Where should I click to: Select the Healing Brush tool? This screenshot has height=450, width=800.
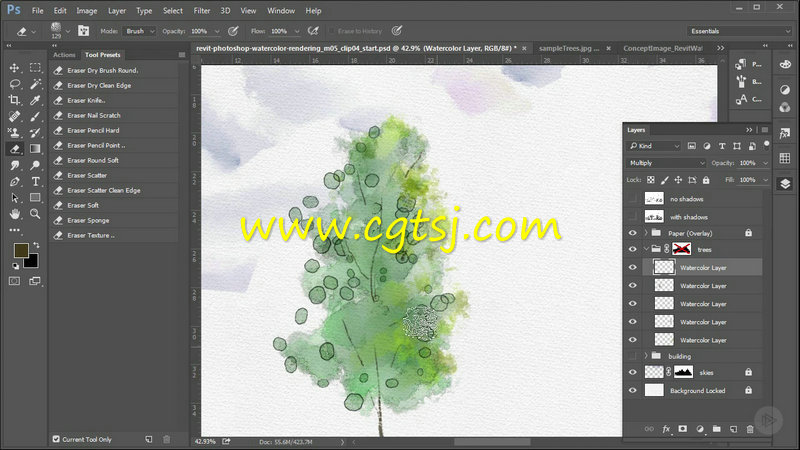14,116
